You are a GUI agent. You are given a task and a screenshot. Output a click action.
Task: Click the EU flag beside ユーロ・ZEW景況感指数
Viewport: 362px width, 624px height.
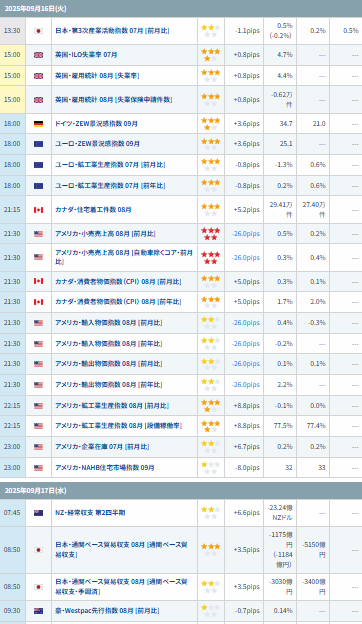pos(38,144)
